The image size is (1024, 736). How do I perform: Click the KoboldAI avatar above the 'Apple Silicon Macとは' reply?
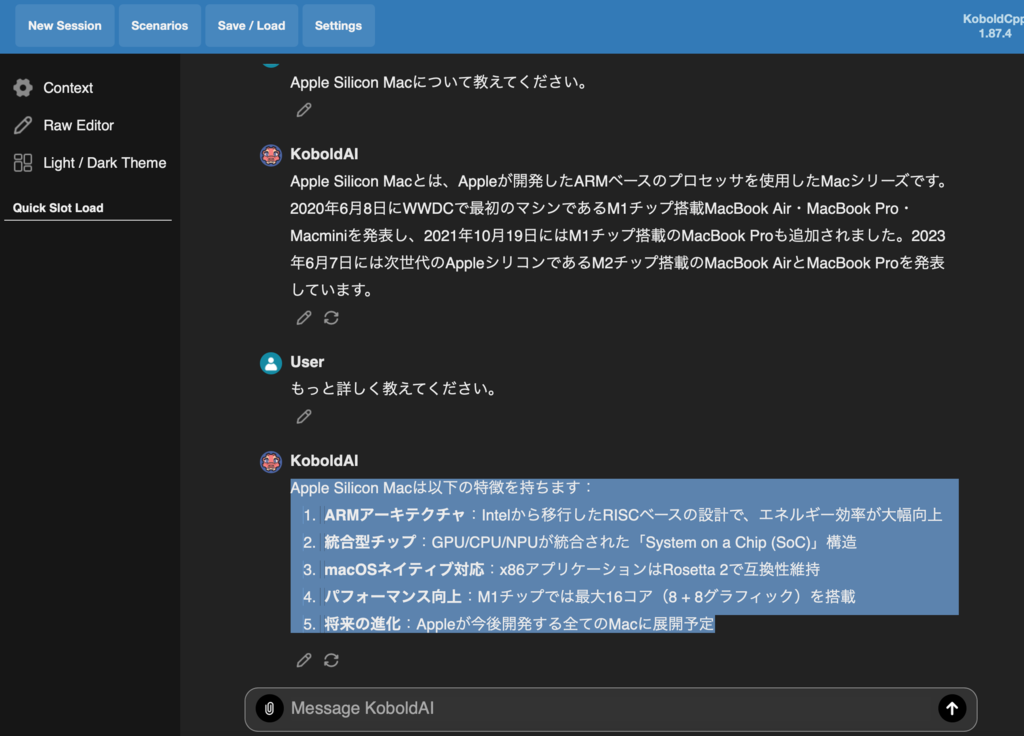click(271, 155)
